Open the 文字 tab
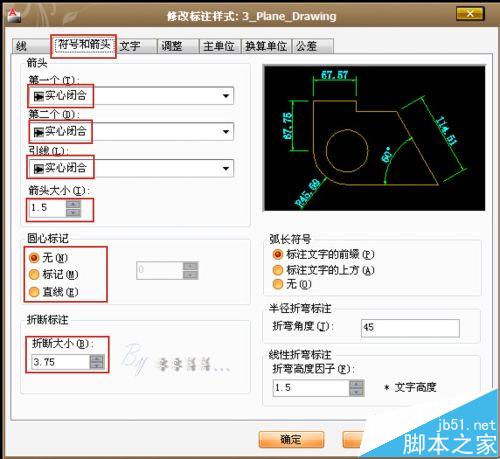500x459 pixels. [136, 46]
